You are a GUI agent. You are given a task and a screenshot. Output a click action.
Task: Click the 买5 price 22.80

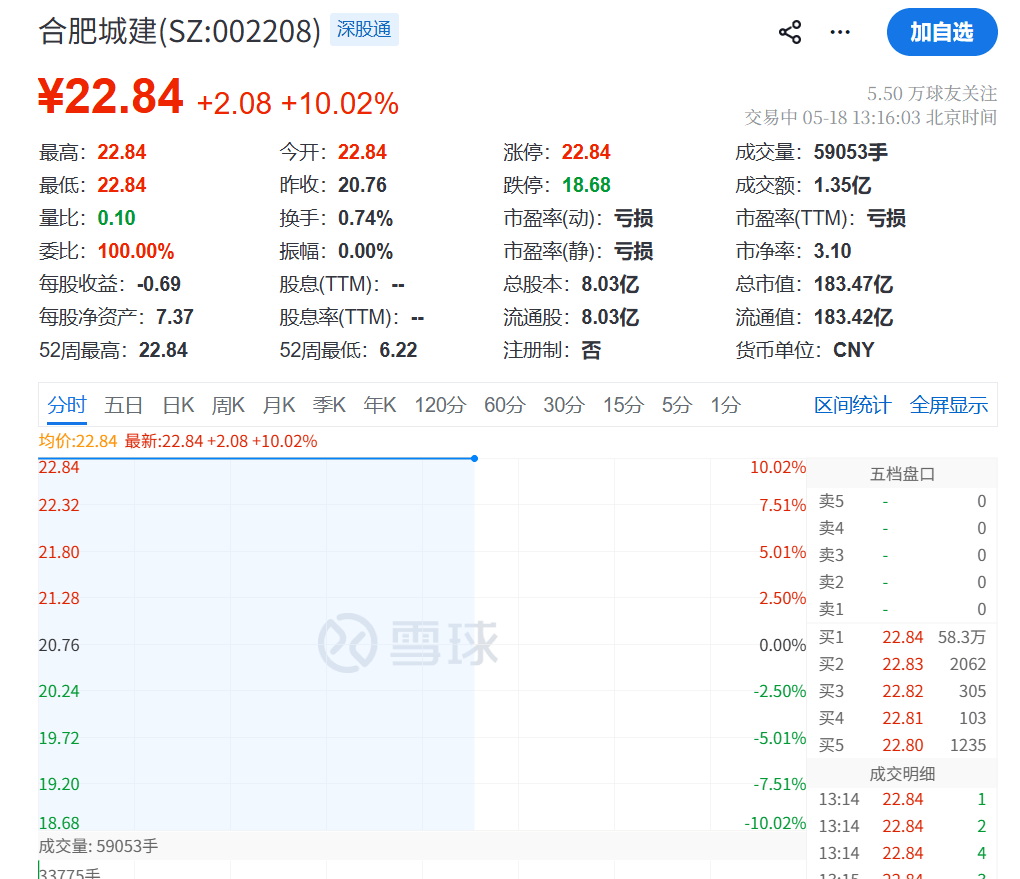(902, 745)
